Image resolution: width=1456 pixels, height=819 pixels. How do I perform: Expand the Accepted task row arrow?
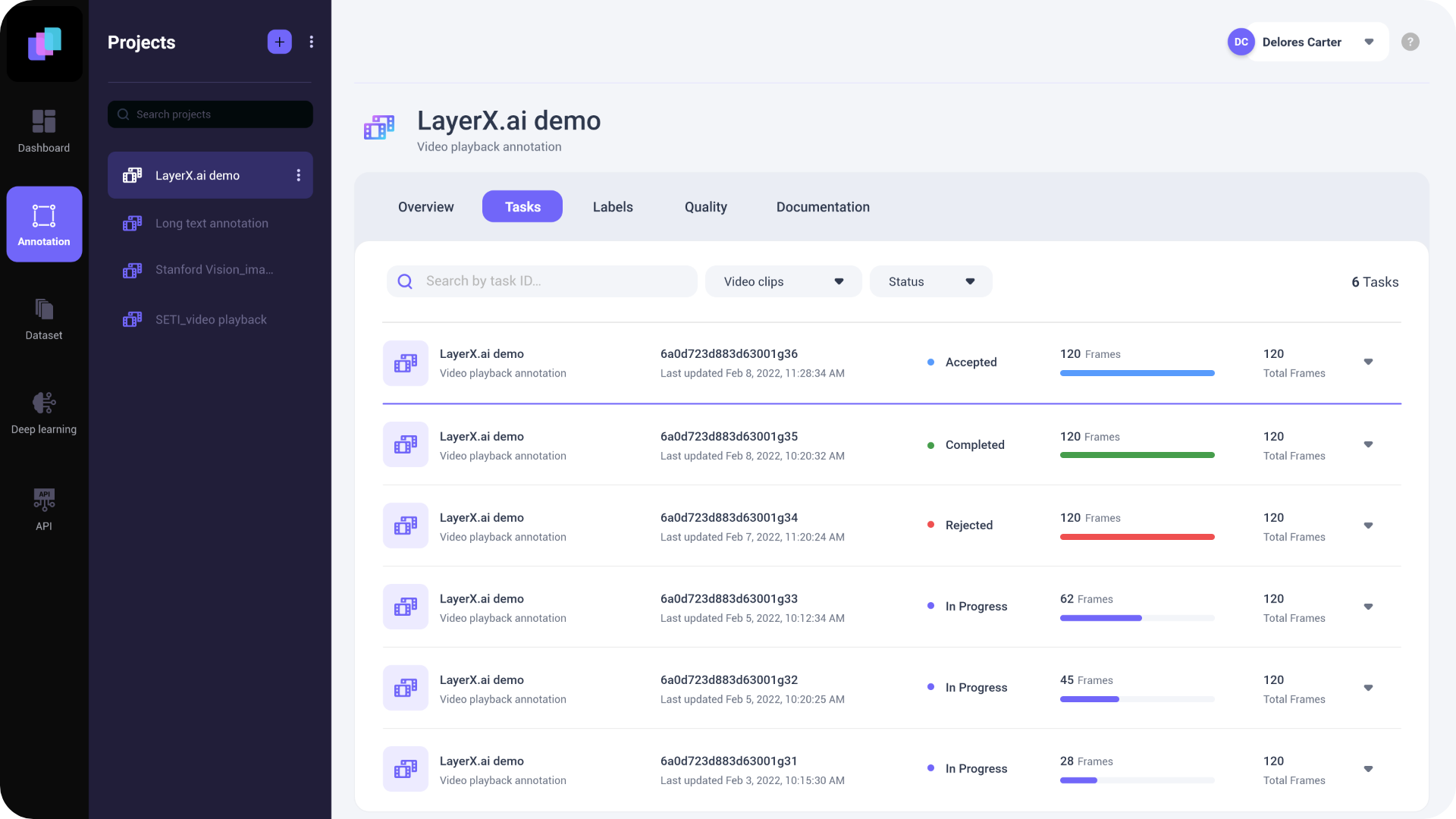point(1368,362)
